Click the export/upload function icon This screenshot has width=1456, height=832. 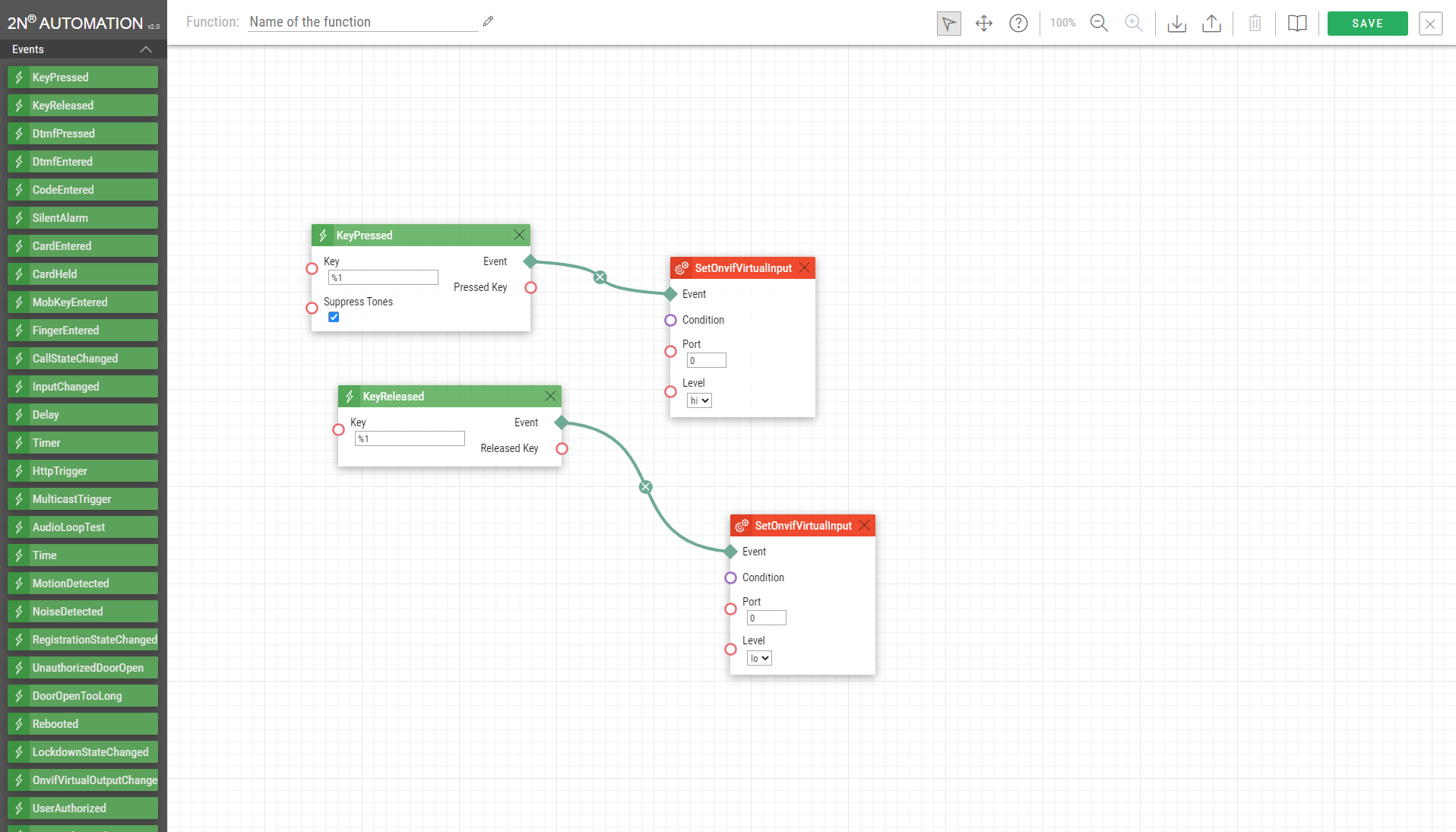coord(1211,24)
